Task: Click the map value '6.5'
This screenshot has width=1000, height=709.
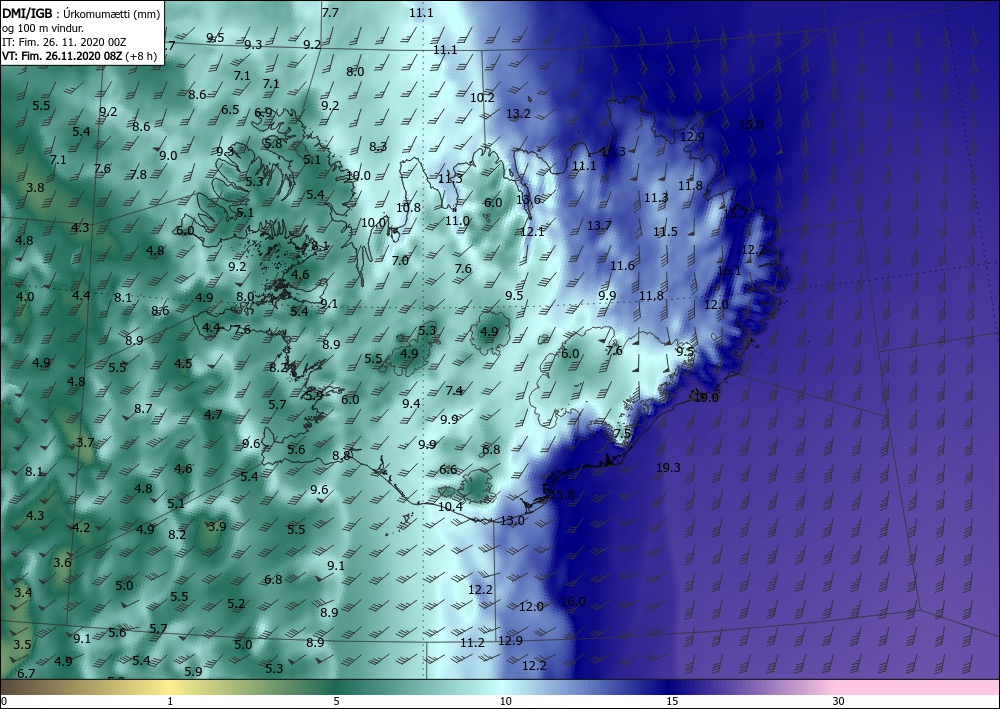Action: [x=230, y=110]
